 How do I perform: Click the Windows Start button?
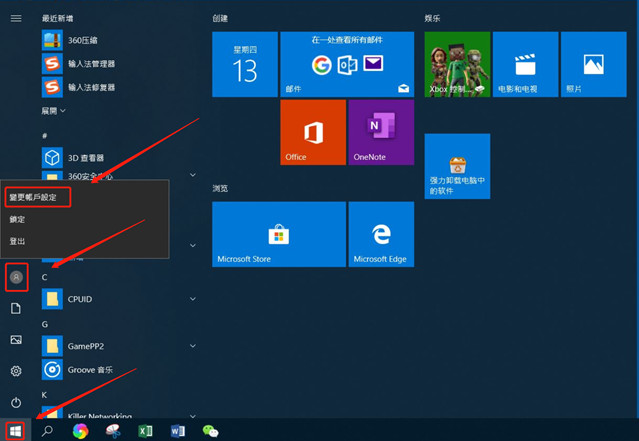click(15, 431)
